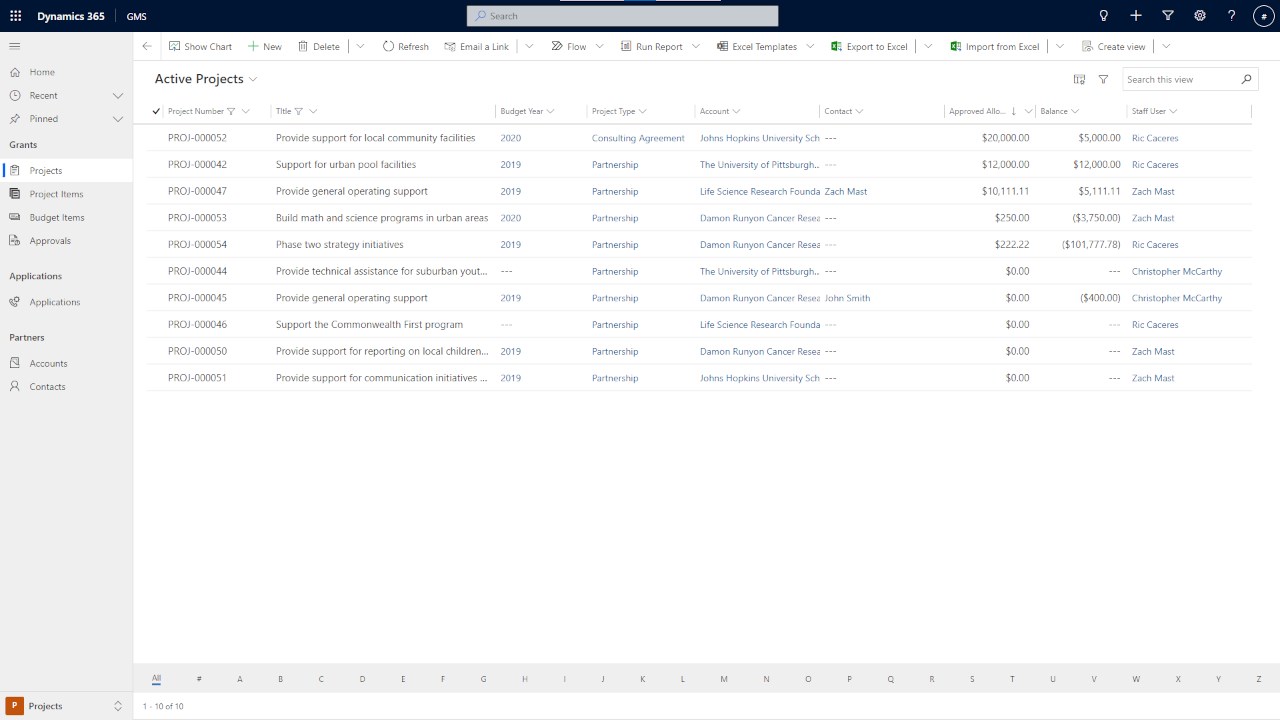This screenshot has height=720, width=1280.
Task: Expand the Recent section in sidebar
Action: pyautogui.click(x=117, y=95)
